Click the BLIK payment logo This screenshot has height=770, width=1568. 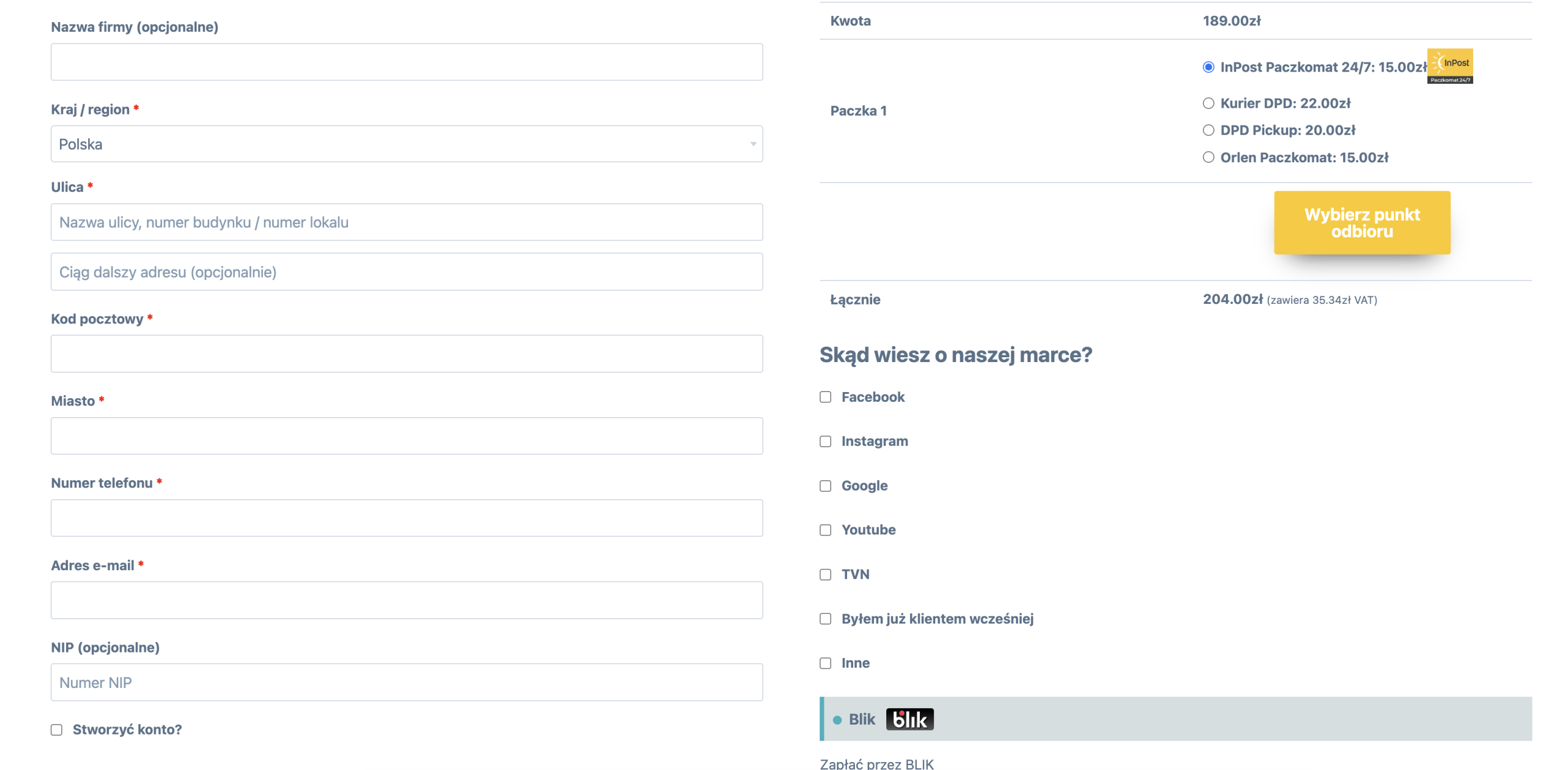click(x=909, y=719)
